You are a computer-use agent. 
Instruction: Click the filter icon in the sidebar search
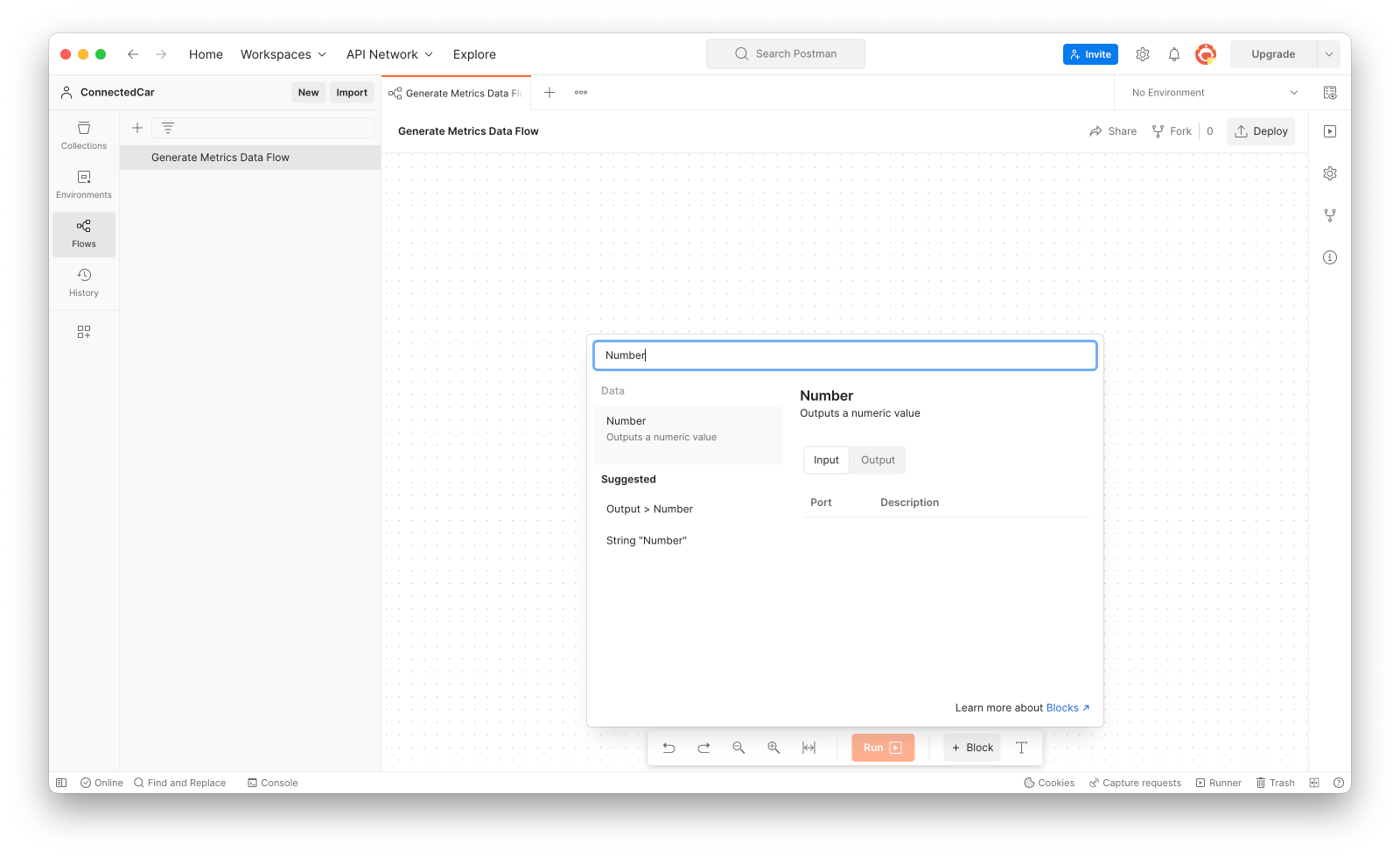coord(168,128)
